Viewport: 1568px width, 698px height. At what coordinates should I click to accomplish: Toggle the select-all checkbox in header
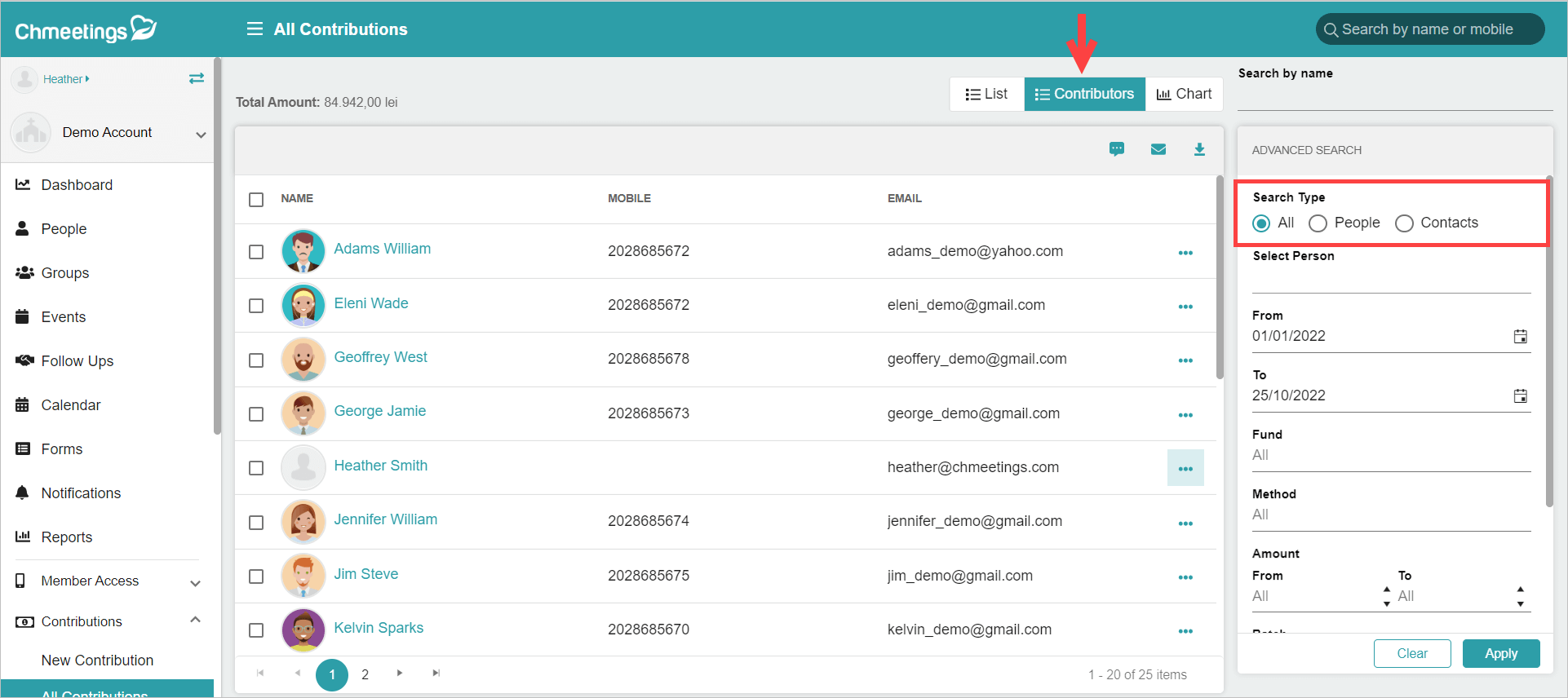256,200
